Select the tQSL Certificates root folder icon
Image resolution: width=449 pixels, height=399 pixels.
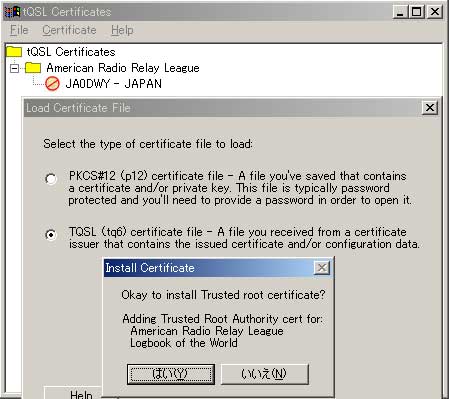[x=14, y=52]
